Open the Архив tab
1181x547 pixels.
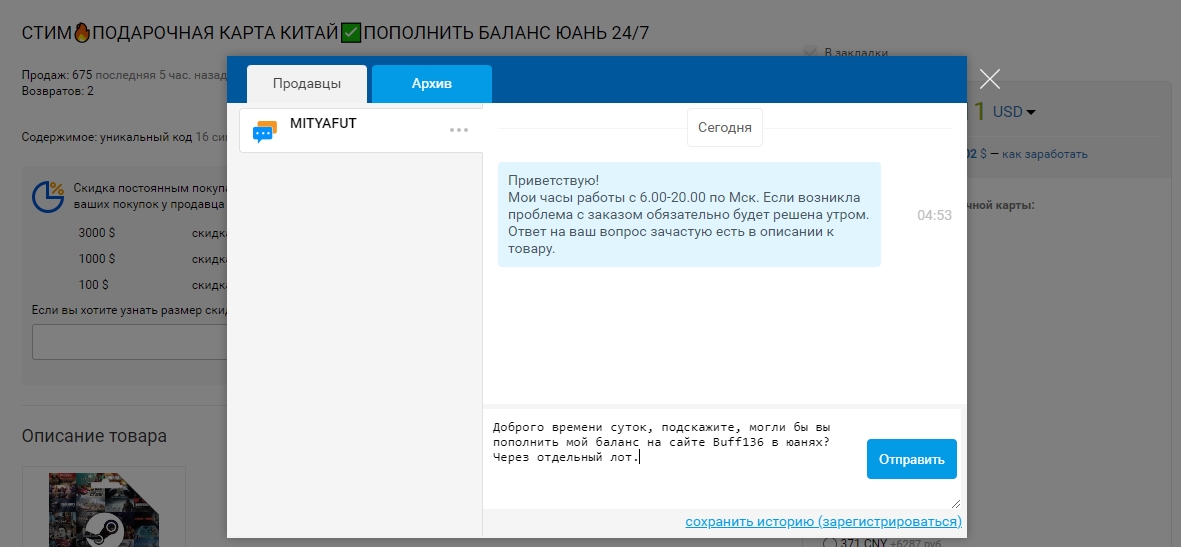point(432,84)
